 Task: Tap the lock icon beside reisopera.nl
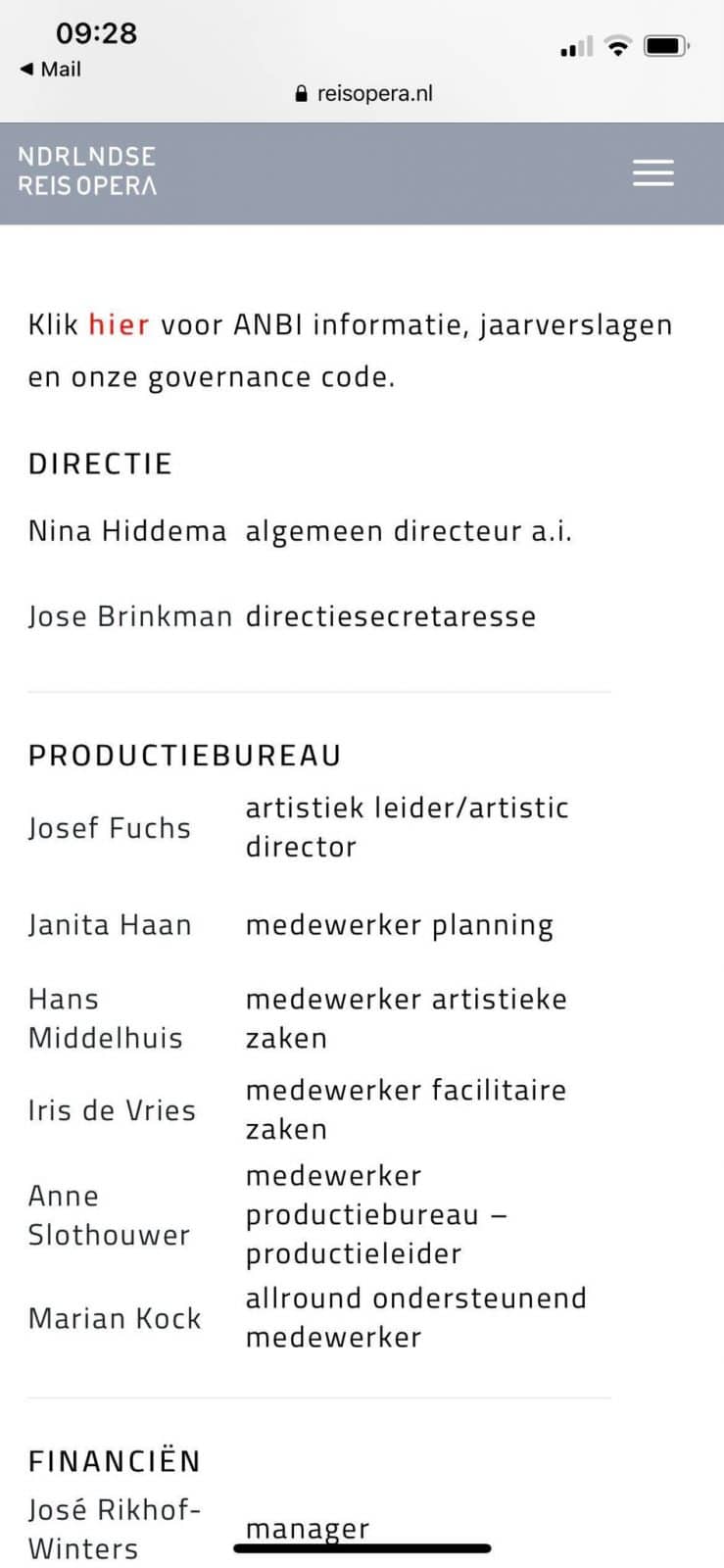(301, 94)
